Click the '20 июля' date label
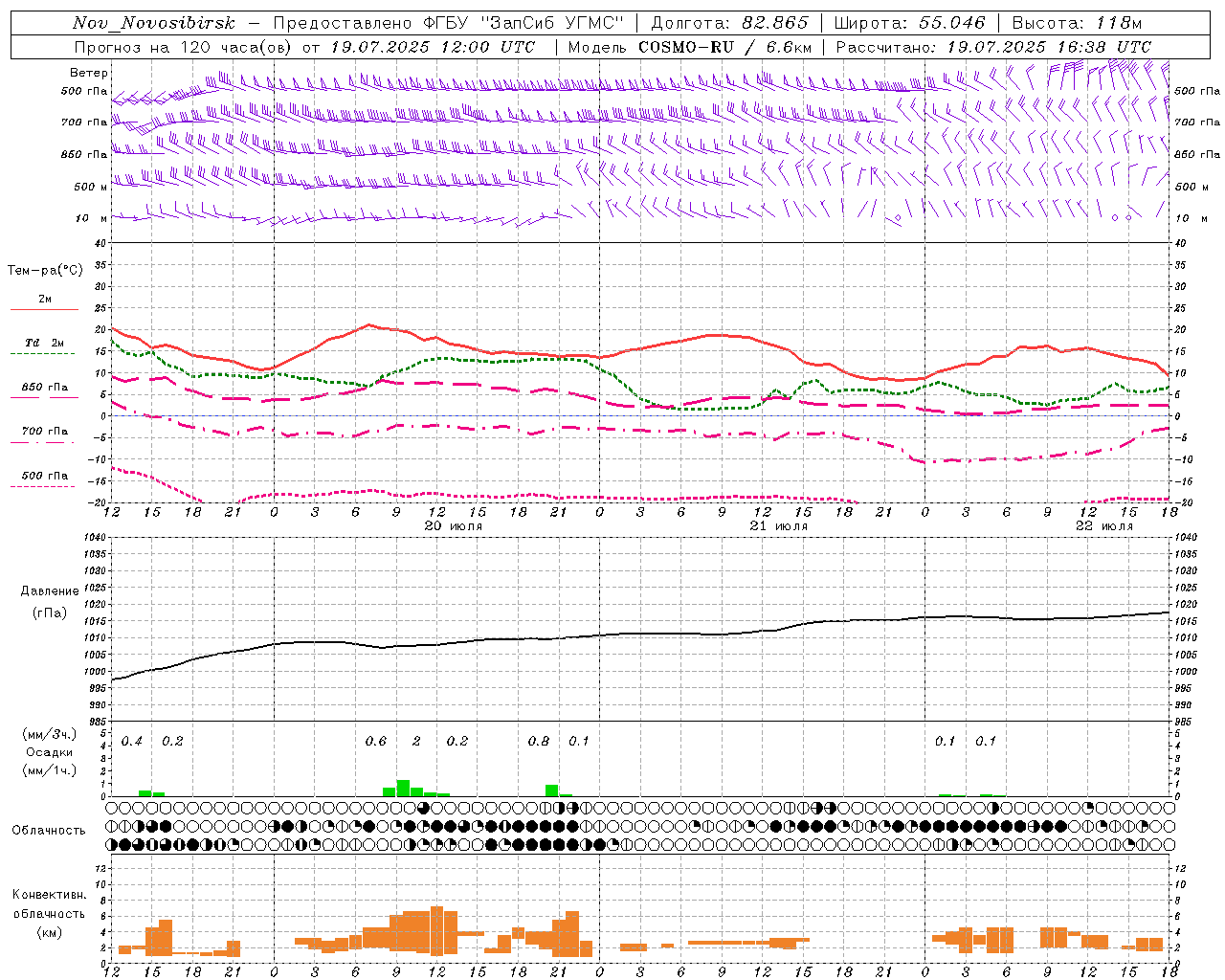 454,526
